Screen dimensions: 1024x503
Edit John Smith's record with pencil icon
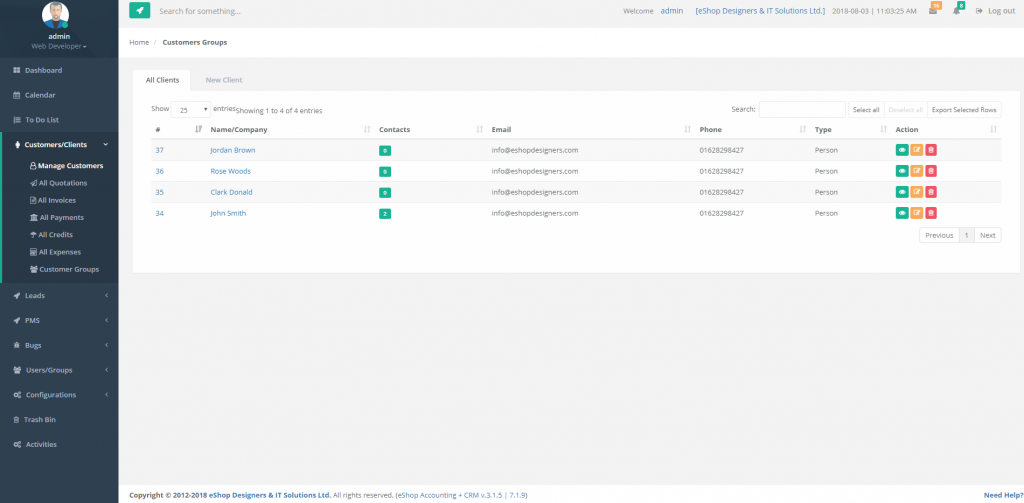tap(916, 213)
